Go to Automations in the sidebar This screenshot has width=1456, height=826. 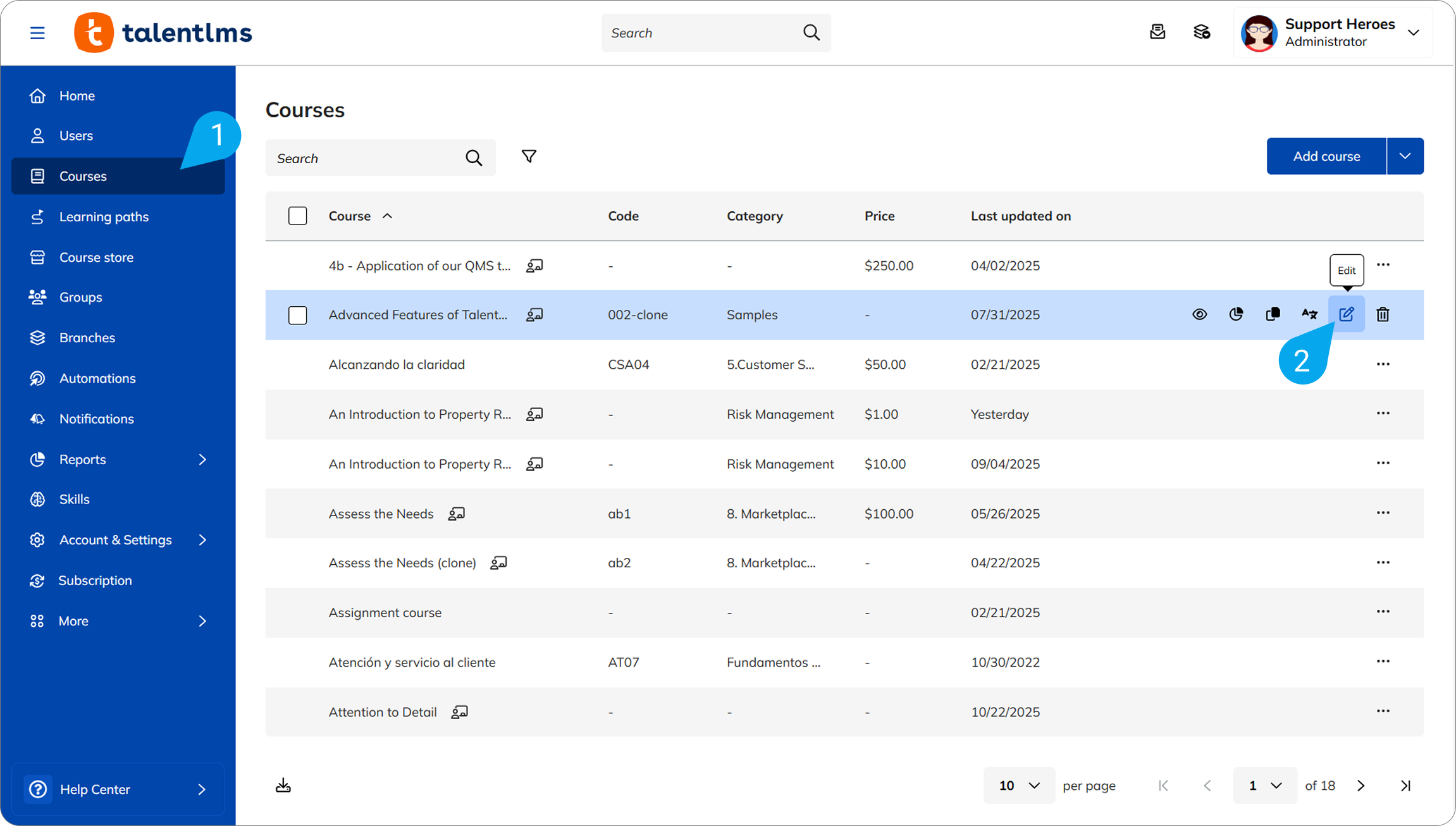(x=97, y=378)
